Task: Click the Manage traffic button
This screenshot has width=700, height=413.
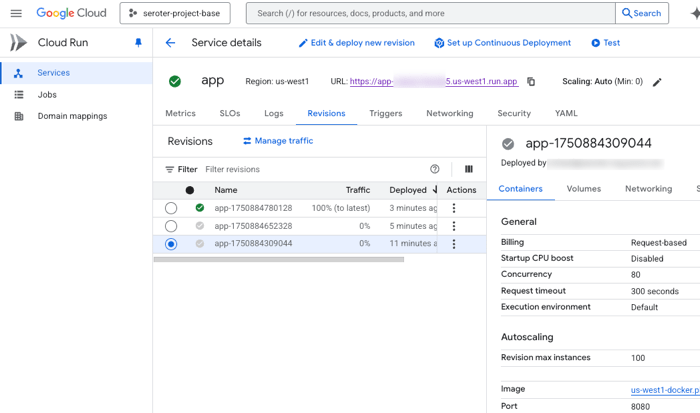Action: tap(278, 141)
